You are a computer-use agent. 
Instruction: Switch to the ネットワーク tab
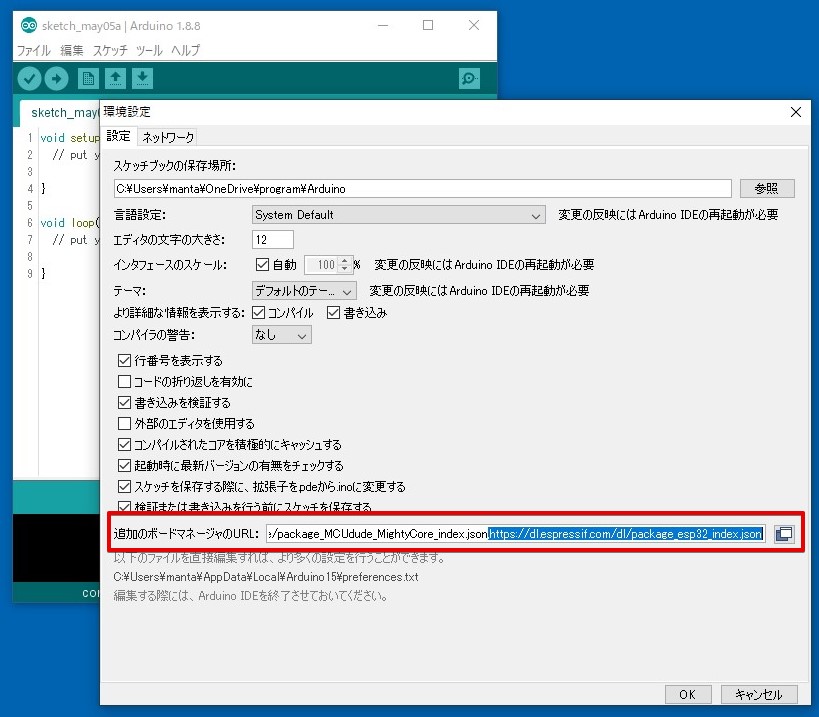click(x=168, y=137)
